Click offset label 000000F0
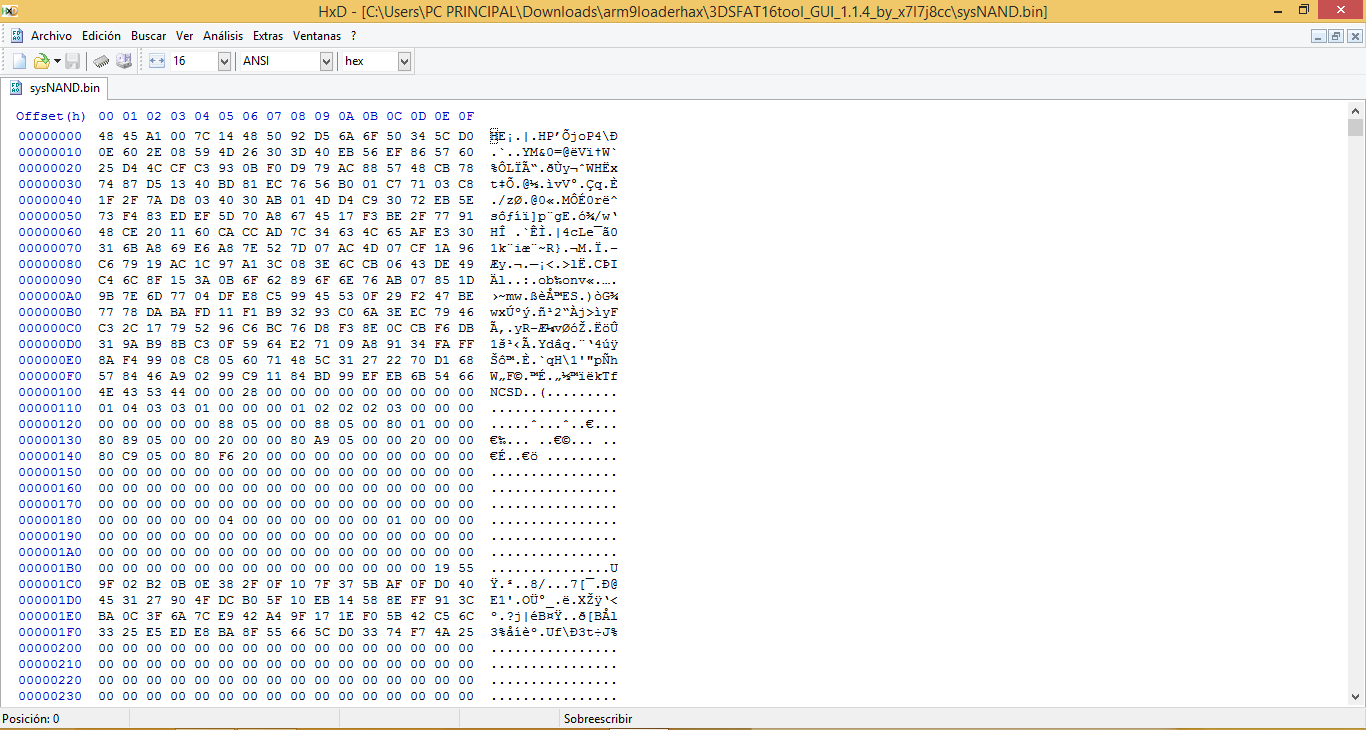This screenshot has height=730, width=1366. coord(50,376)
